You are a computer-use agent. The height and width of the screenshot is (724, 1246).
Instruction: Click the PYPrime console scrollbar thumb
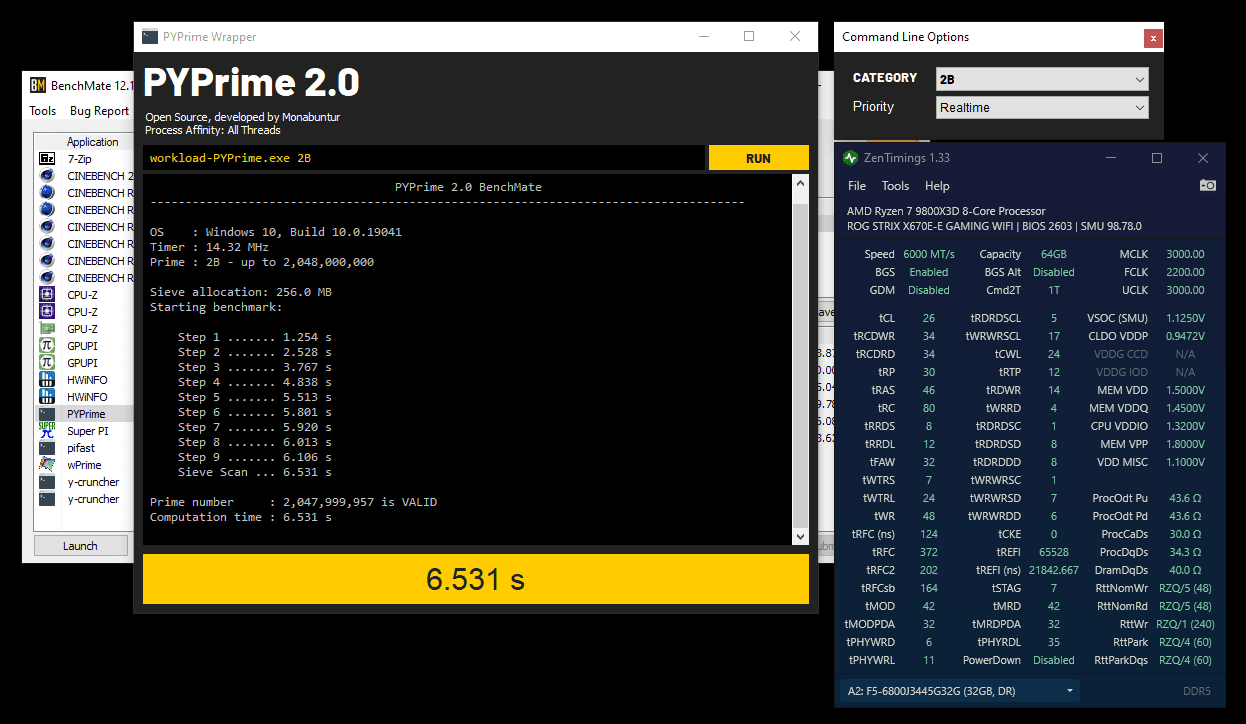point(799,365)
